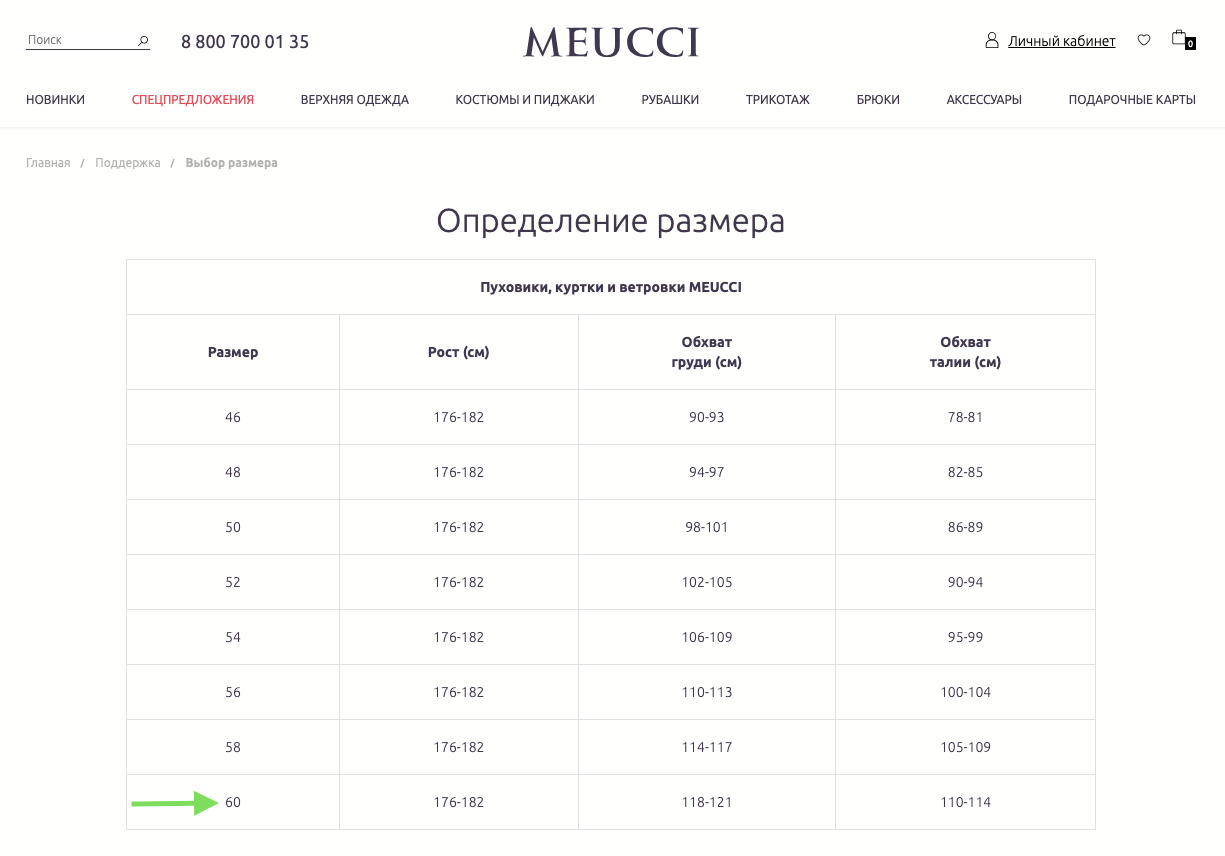Open the Рубашки category
1225x856 pixels.
(670, 100)
